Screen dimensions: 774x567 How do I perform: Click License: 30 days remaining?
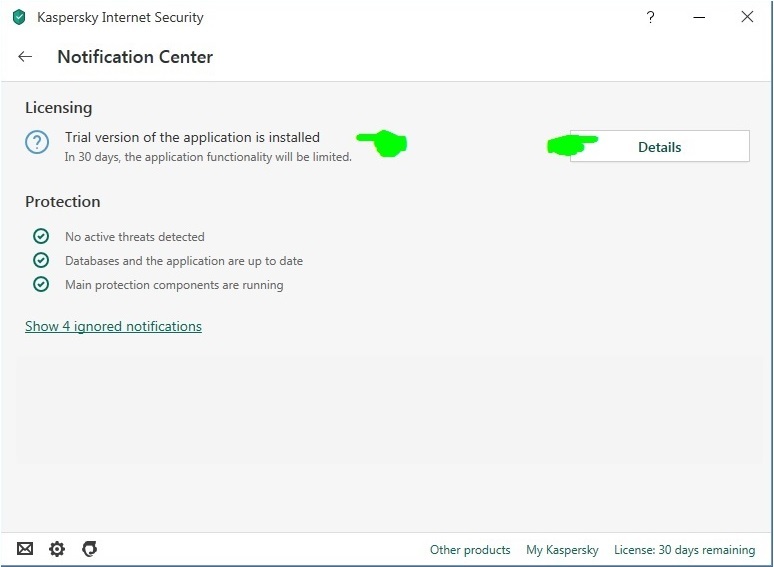pyautogui.click(x=685, y=550)
